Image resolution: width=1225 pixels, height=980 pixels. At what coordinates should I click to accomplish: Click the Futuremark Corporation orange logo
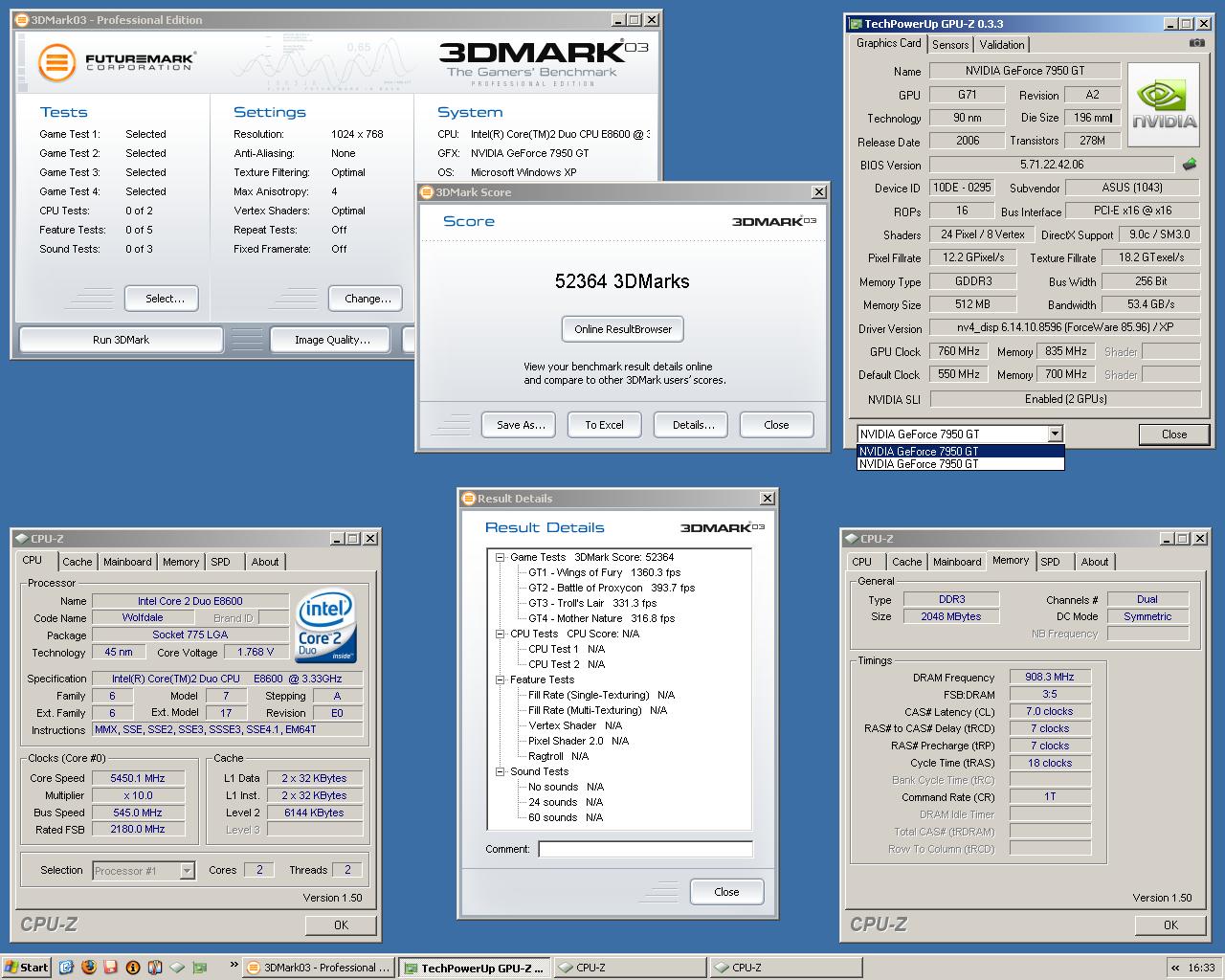[x=57, y=63]
